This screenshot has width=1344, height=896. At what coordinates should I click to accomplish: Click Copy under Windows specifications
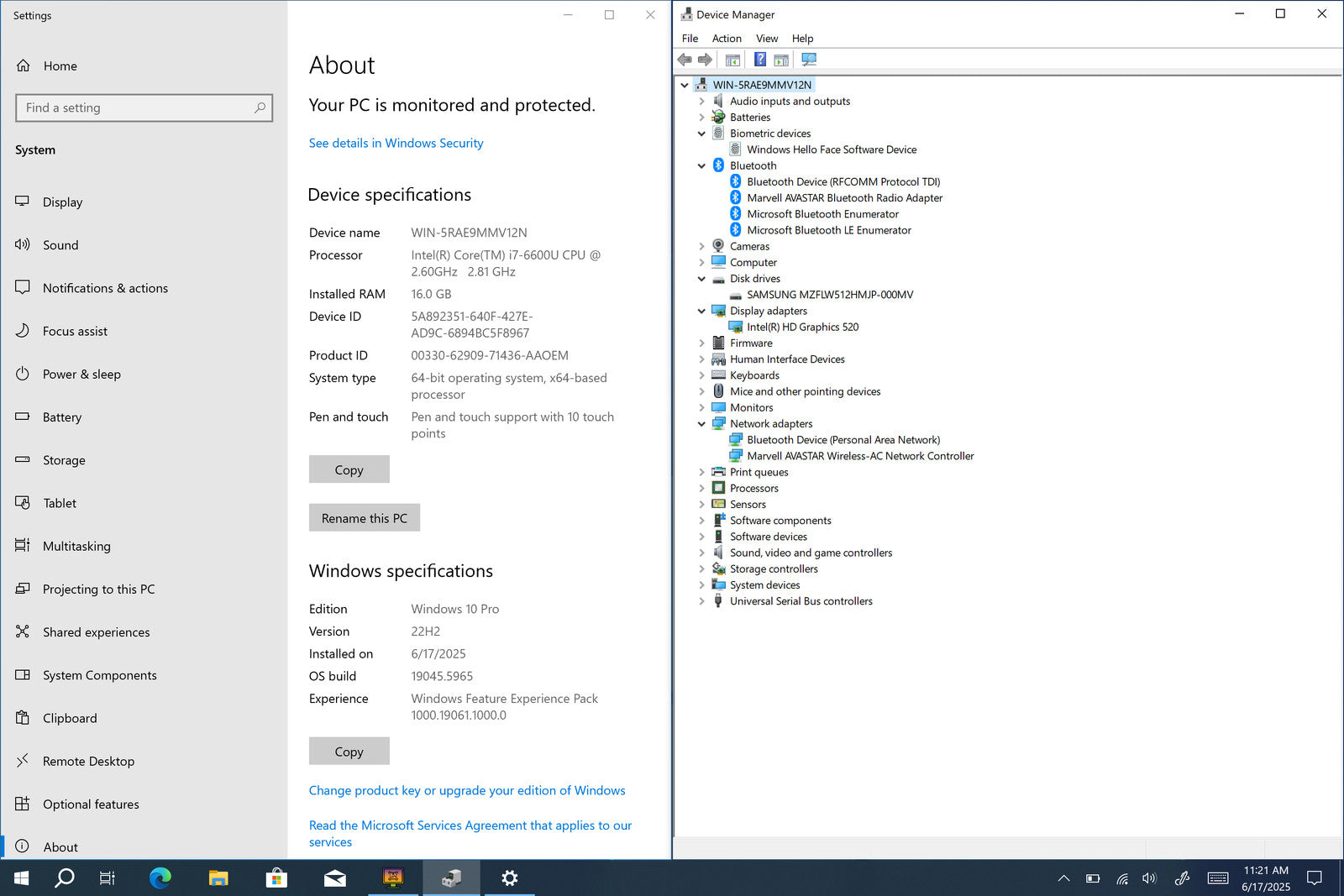(x=349, y=751)
